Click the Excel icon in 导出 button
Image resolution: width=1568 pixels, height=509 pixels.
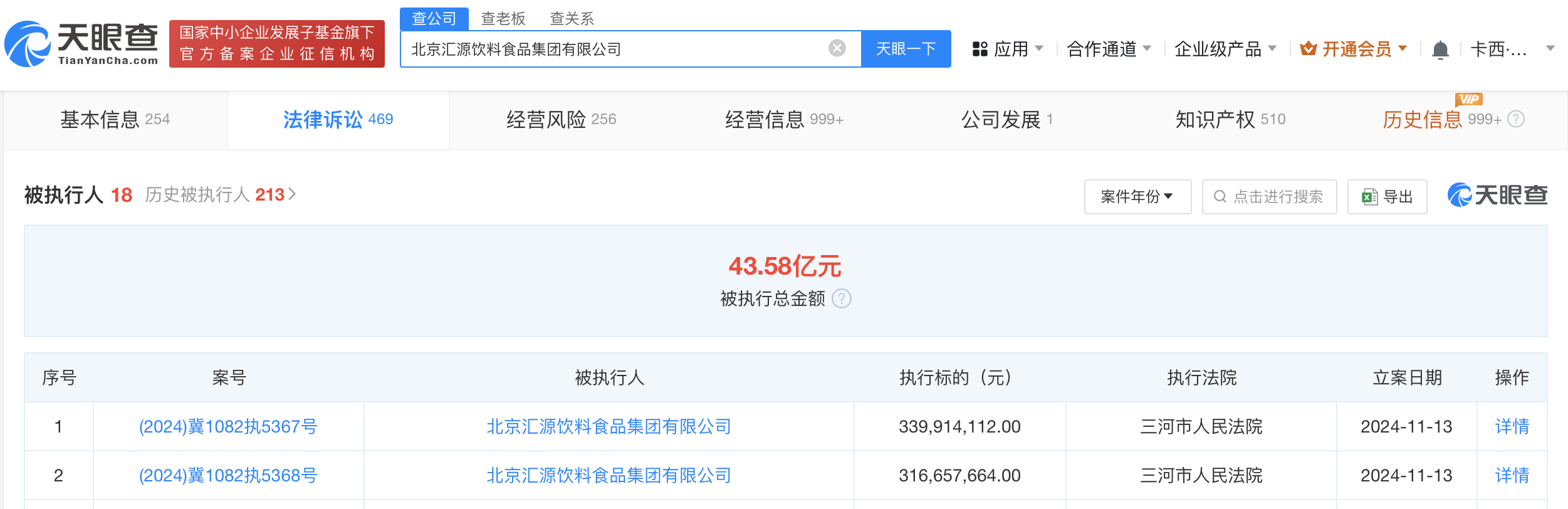[x=1369, y=197]
